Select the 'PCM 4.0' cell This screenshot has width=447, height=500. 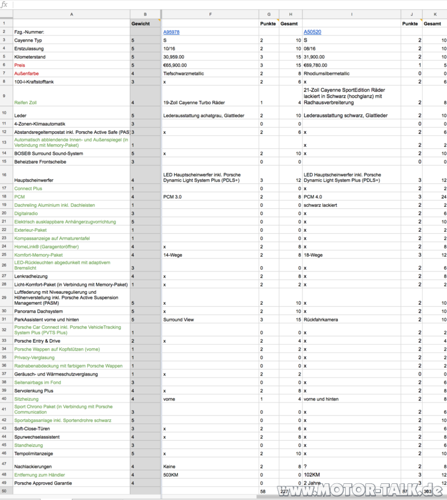coord(351,197)
